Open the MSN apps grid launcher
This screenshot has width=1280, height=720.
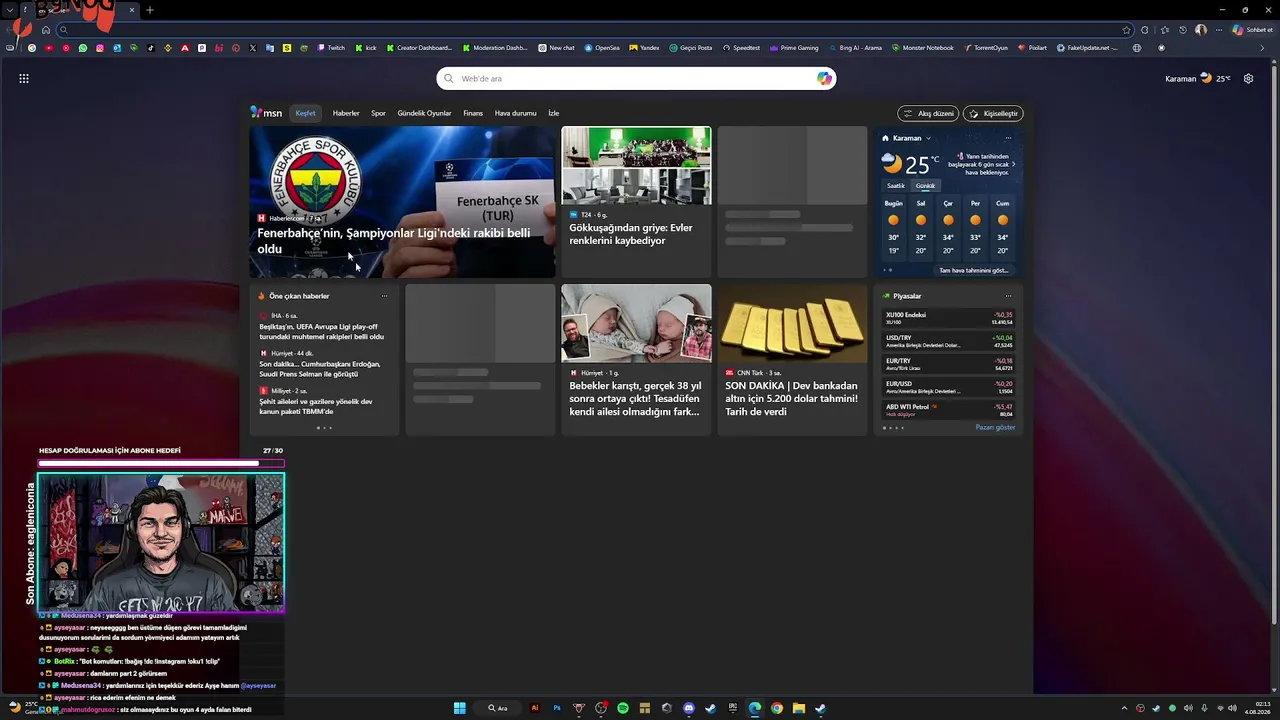(24, 78)
